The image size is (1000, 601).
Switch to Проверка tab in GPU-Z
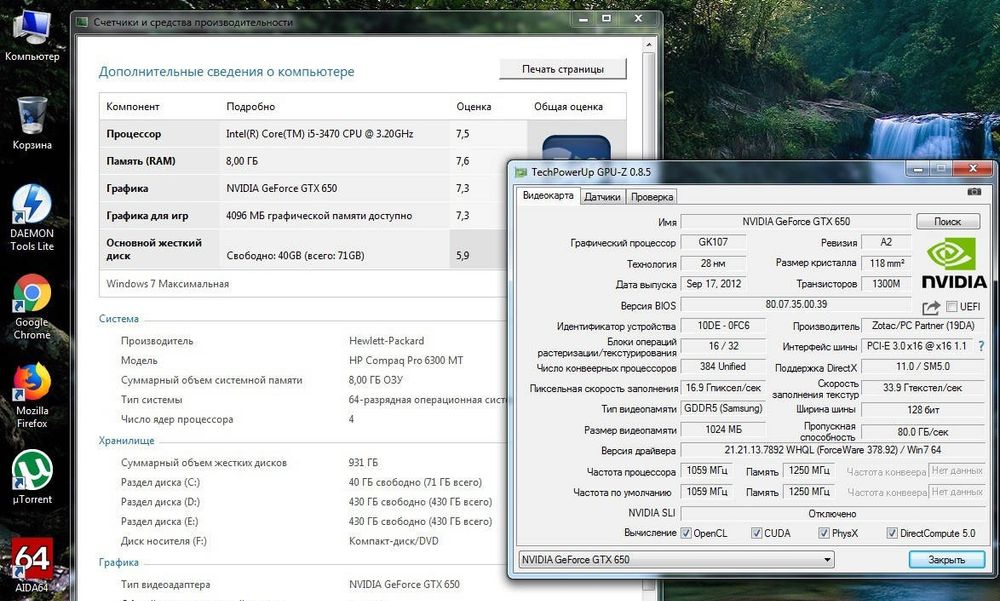point(652,197)
